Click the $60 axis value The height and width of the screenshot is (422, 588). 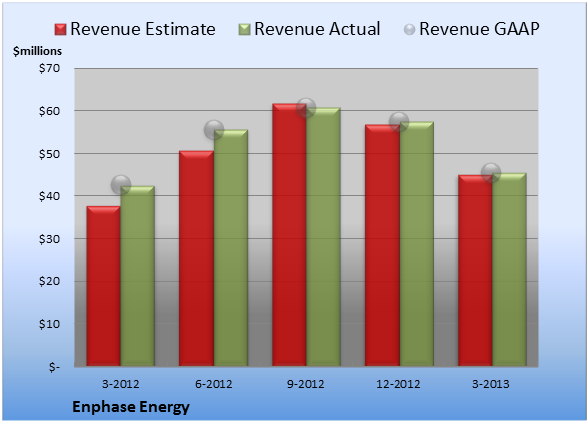click(49, 111)
